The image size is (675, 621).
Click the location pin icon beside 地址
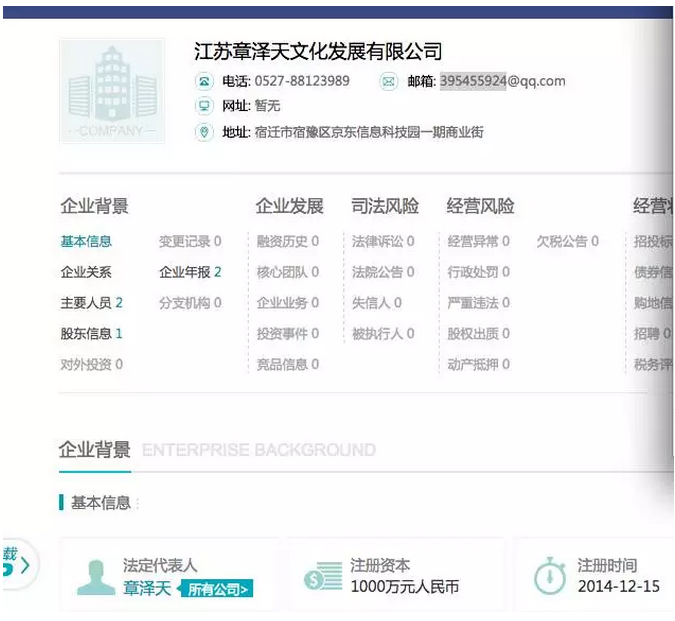pos(204,132)
